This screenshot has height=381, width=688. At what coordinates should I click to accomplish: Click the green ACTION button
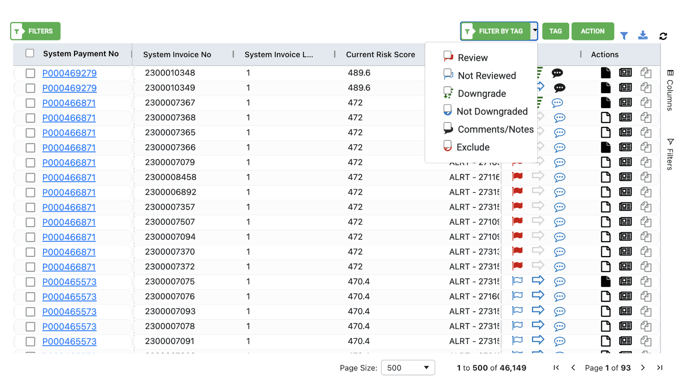point(592,31)
